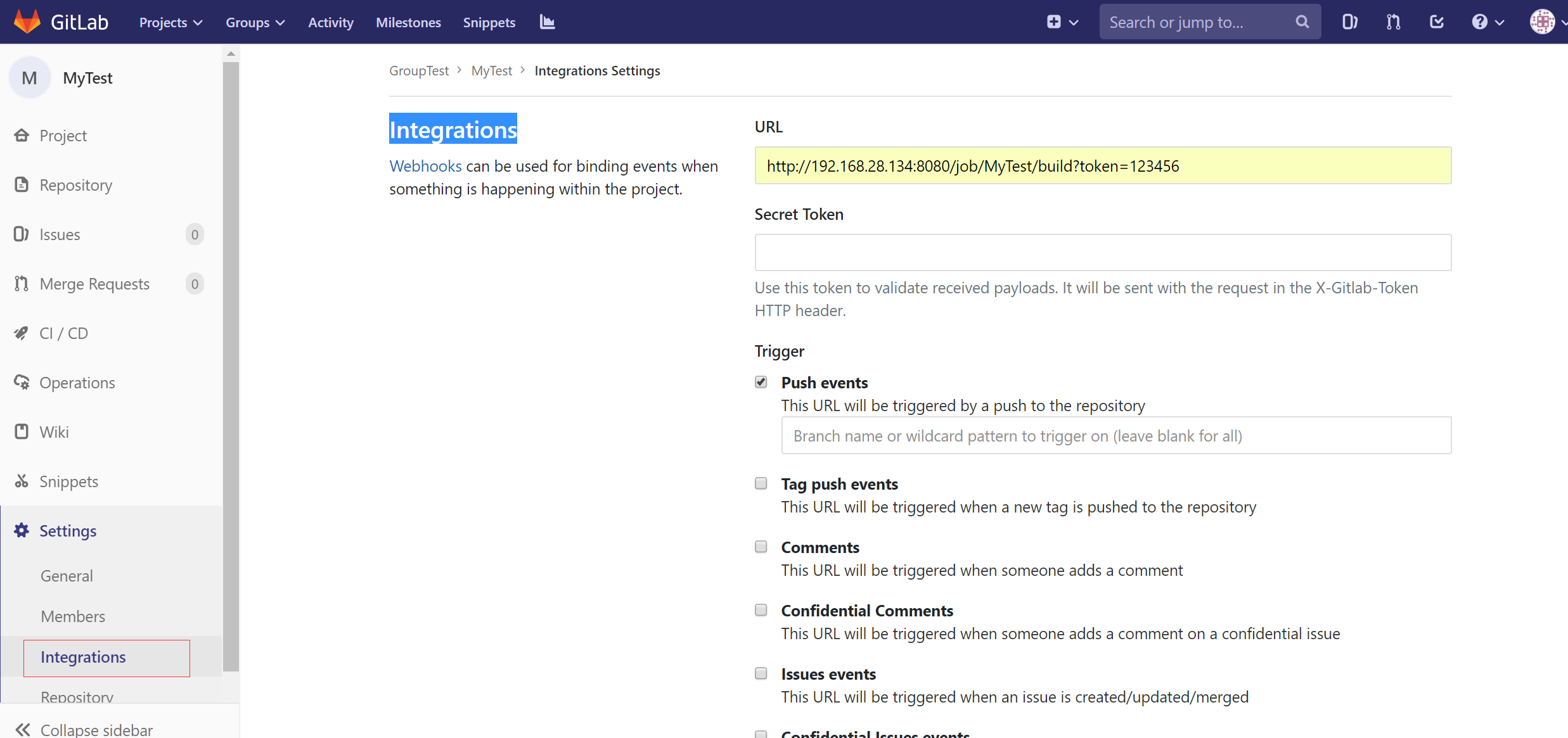Click the CI / CD rocket icon
The image size is (1568, 738).
click(x=22, y=333)
